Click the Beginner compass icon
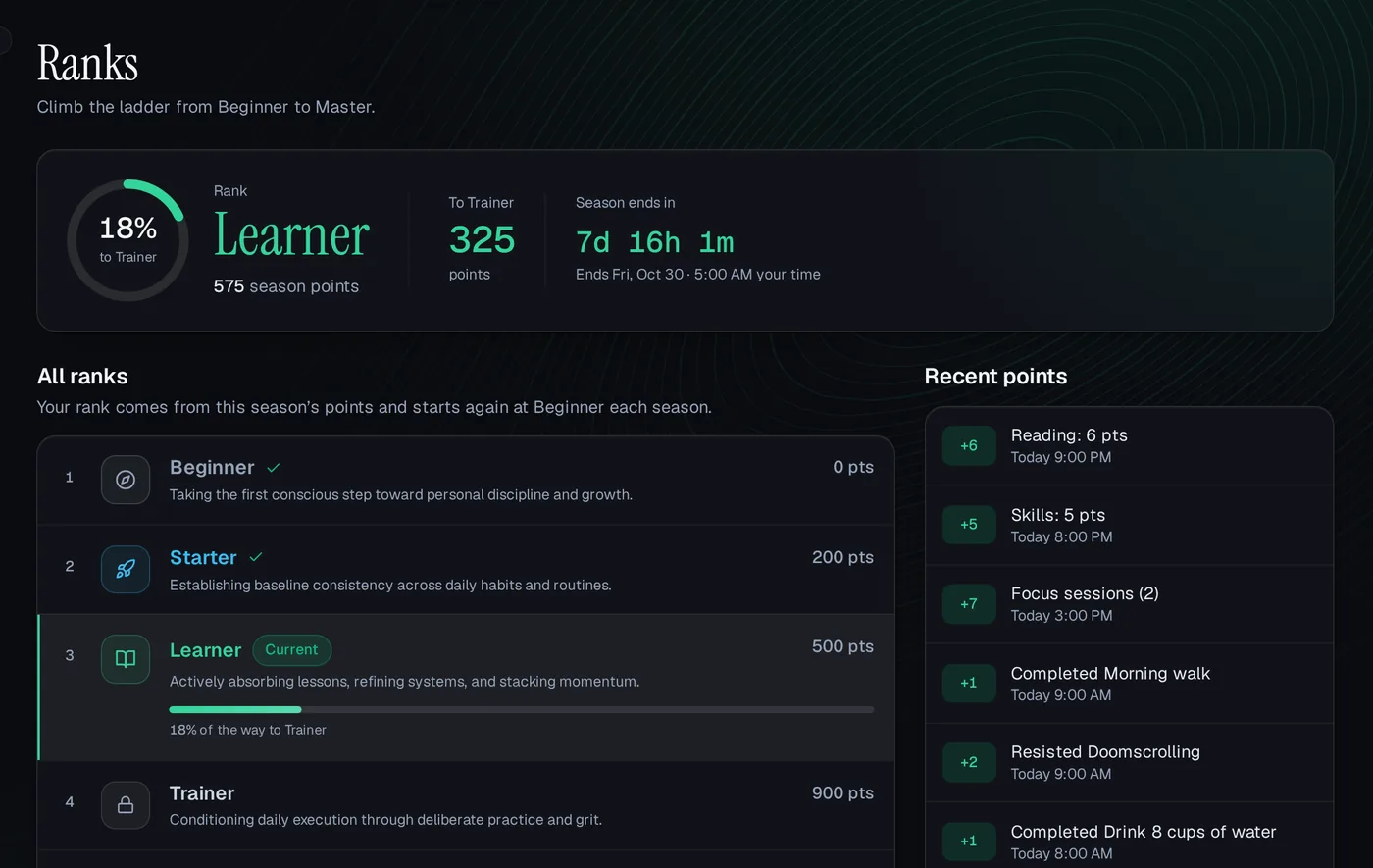Viewport: 1373px width, 868px height. pyautogui.click(x=126, y=480)
